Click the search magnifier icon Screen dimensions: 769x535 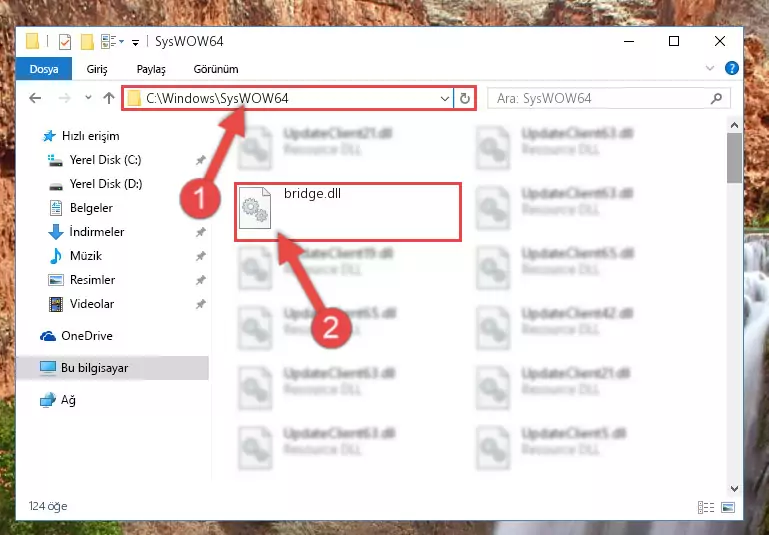[x=716, y=99]
